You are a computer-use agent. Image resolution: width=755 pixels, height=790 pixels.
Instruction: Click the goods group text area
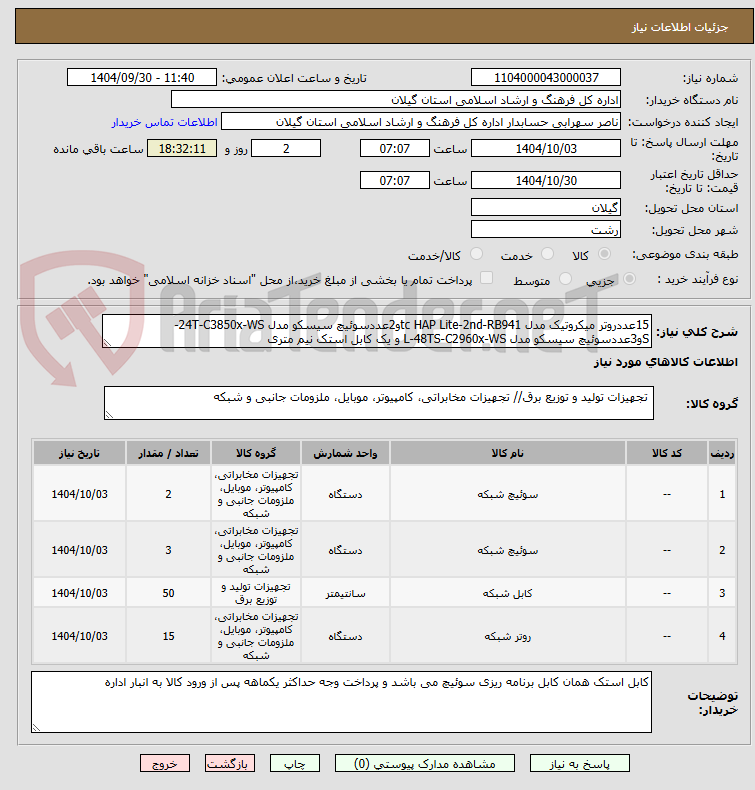[x=379, y=403]
